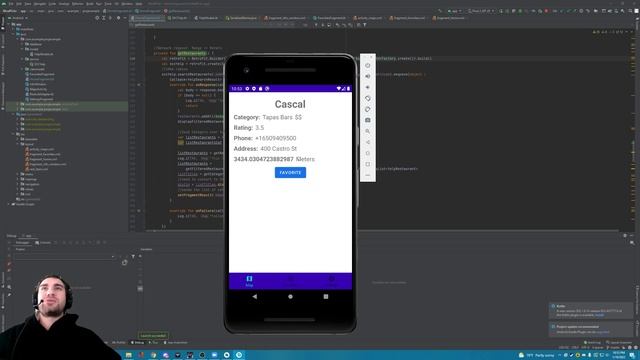640x360 pixels.
Task: Click the editor horizontal scrollbar
Action: point(382,231)
